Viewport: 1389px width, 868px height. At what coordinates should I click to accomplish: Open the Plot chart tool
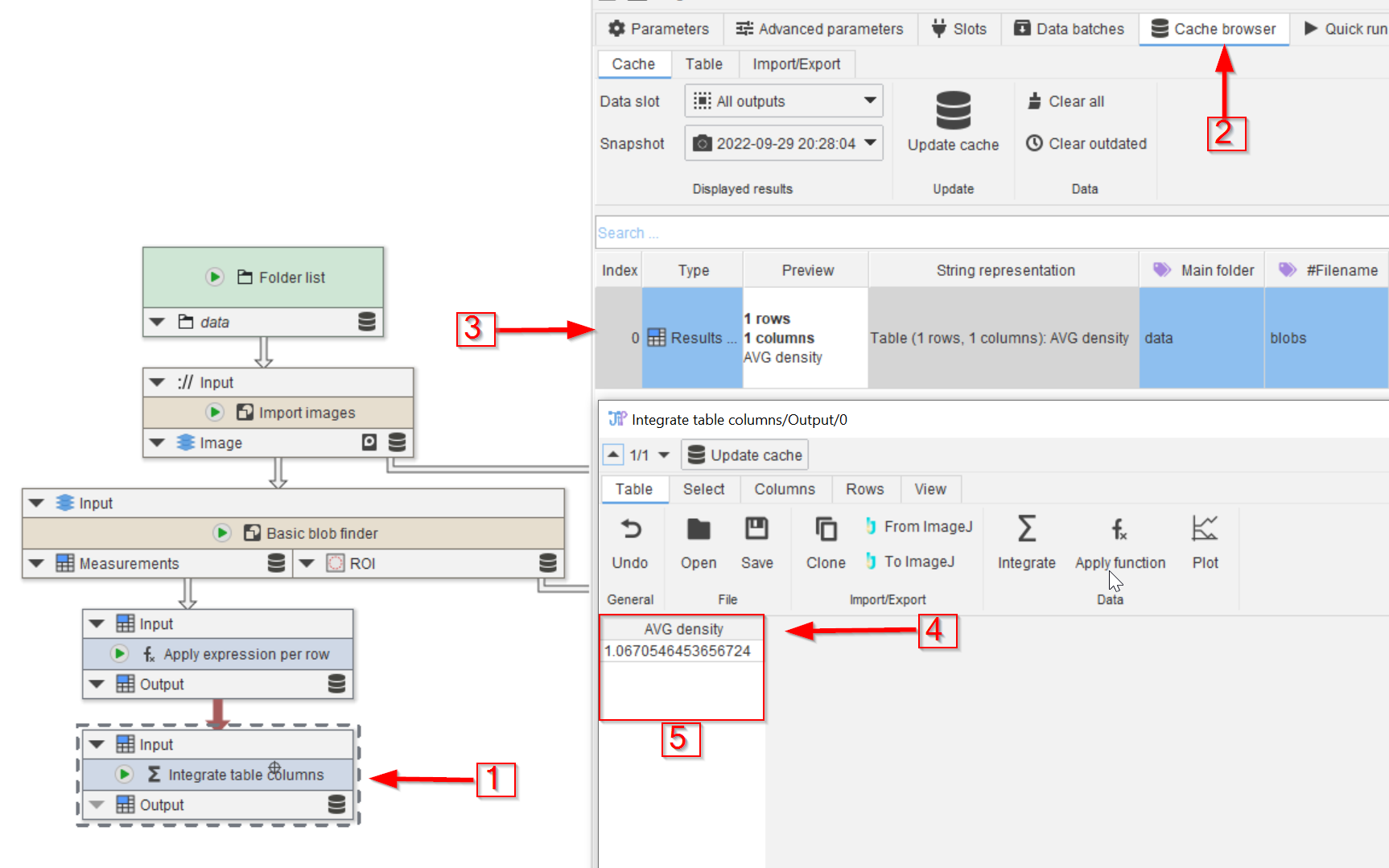[x=1205, y=529]
